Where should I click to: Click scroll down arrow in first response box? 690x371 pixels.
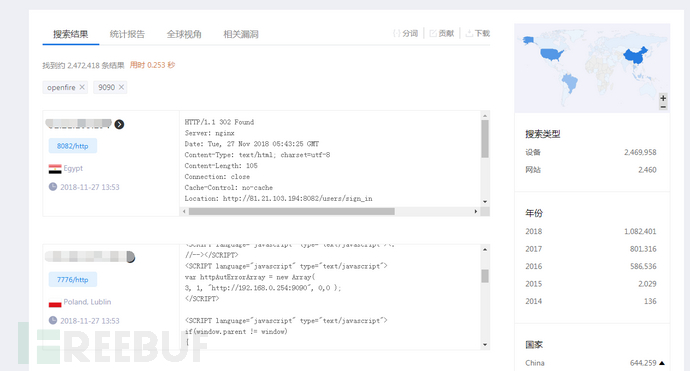pyautogui.click(x=485, y=202)
